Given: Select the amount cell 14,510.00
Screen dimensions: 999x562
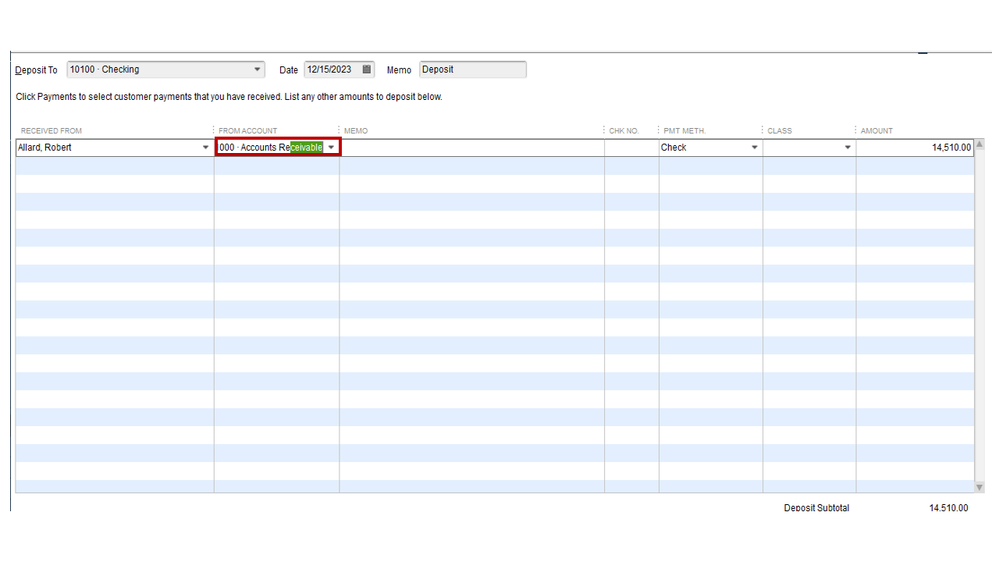Looking at the screenshot, I should [x=915, y=147].
